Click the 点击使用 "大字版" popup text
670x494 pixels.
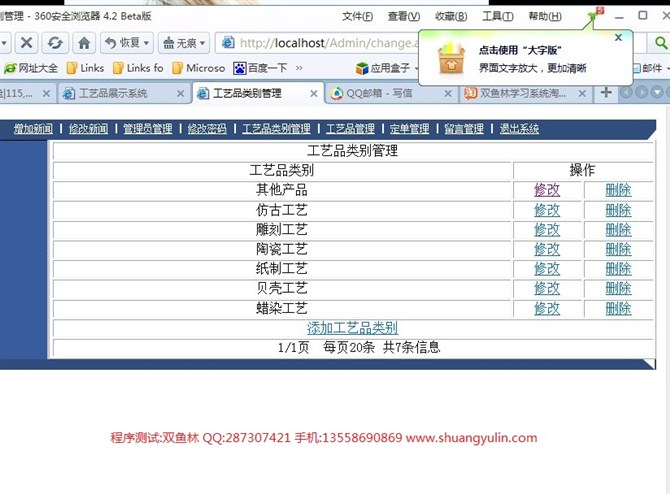[520, 50]
